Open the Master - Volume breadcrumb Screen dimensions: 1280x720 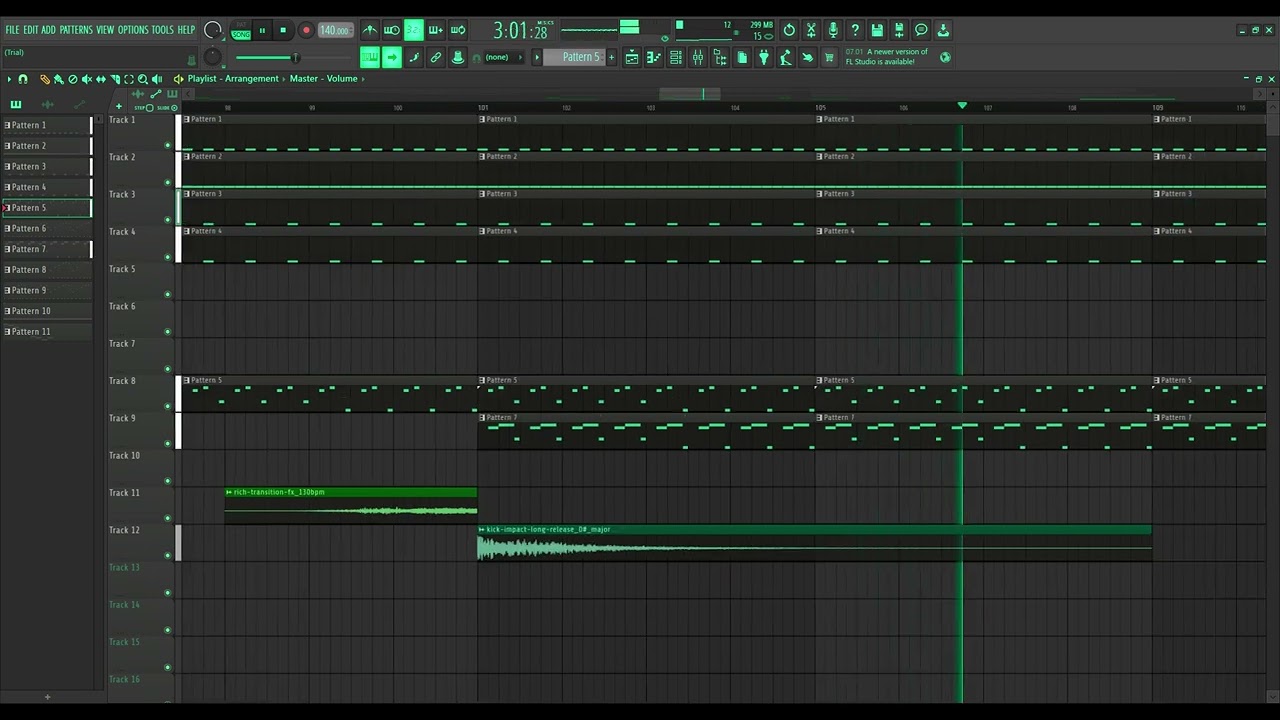(323, 79)
